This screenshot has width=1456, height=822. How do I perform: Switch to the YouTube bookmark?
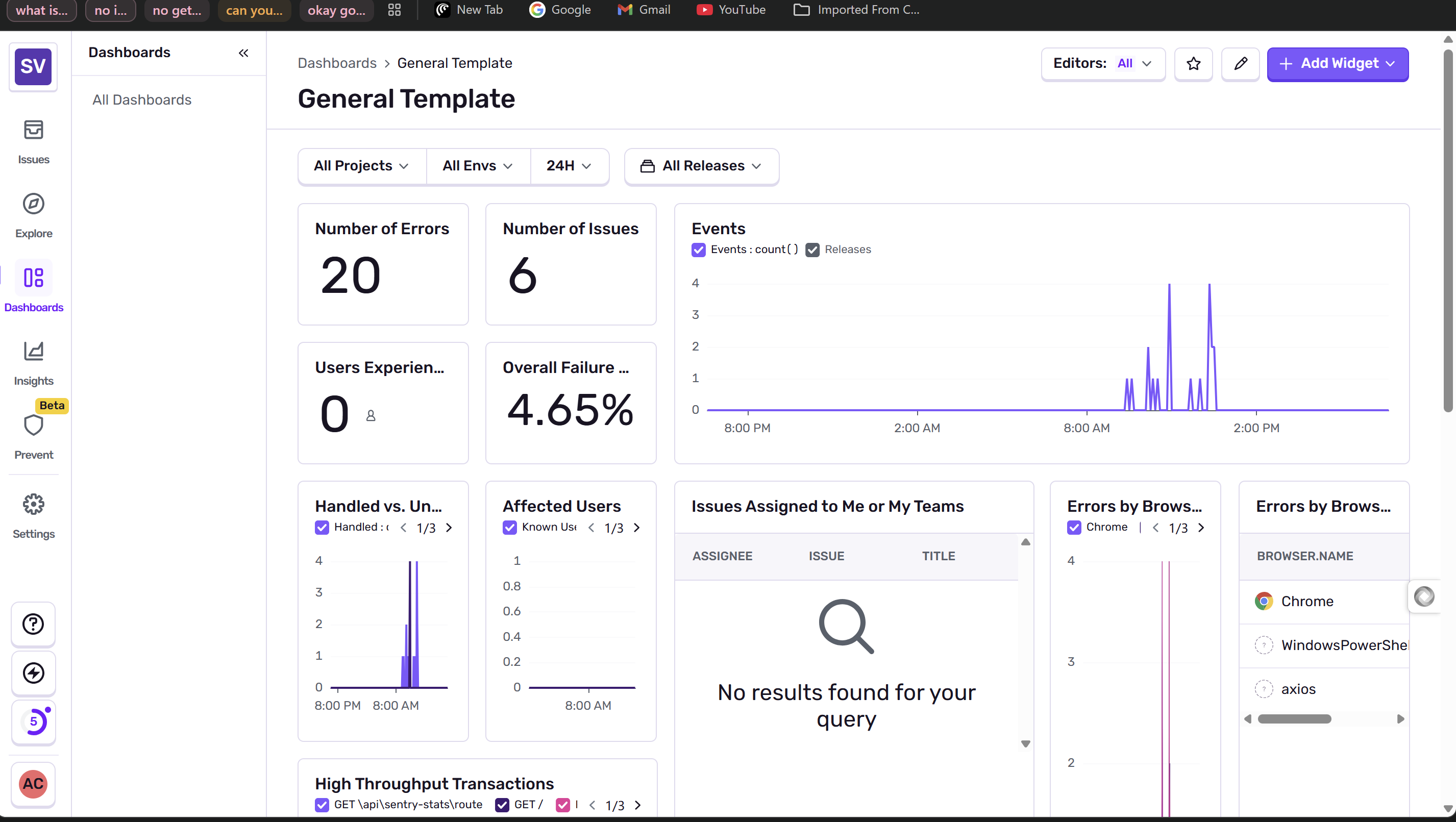(x=731, y=10)
